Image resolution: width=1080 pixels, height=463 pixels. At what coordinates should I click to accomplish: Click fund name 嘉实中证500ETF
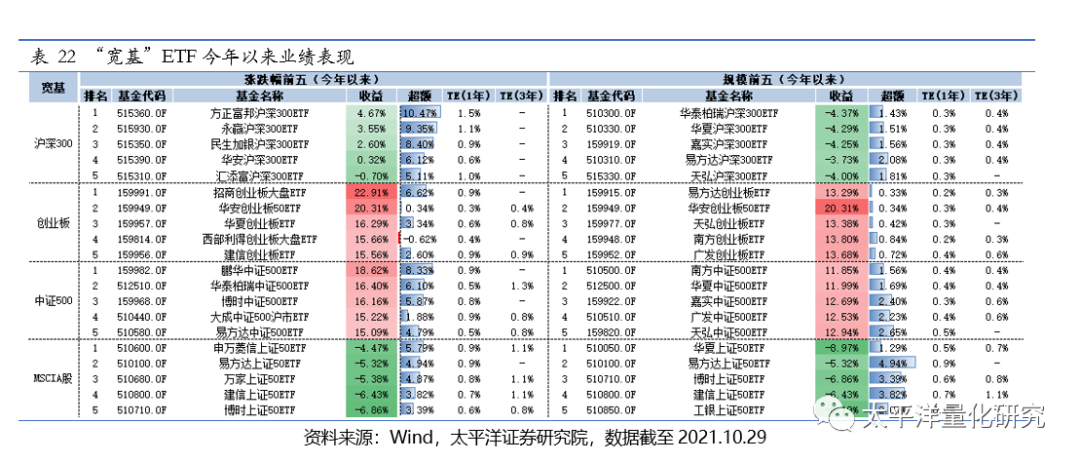[x=729, y=302]
